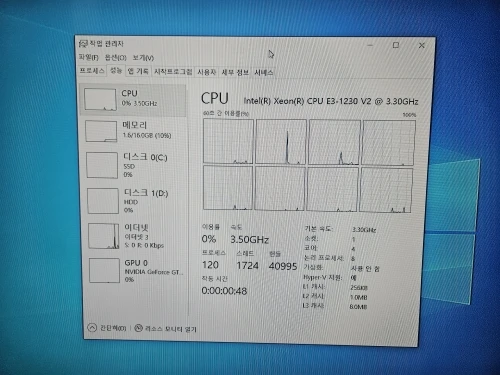Click the CPU model name Intel Xeon E3-1230 V2
500x375 pixels.
(331, 101)
